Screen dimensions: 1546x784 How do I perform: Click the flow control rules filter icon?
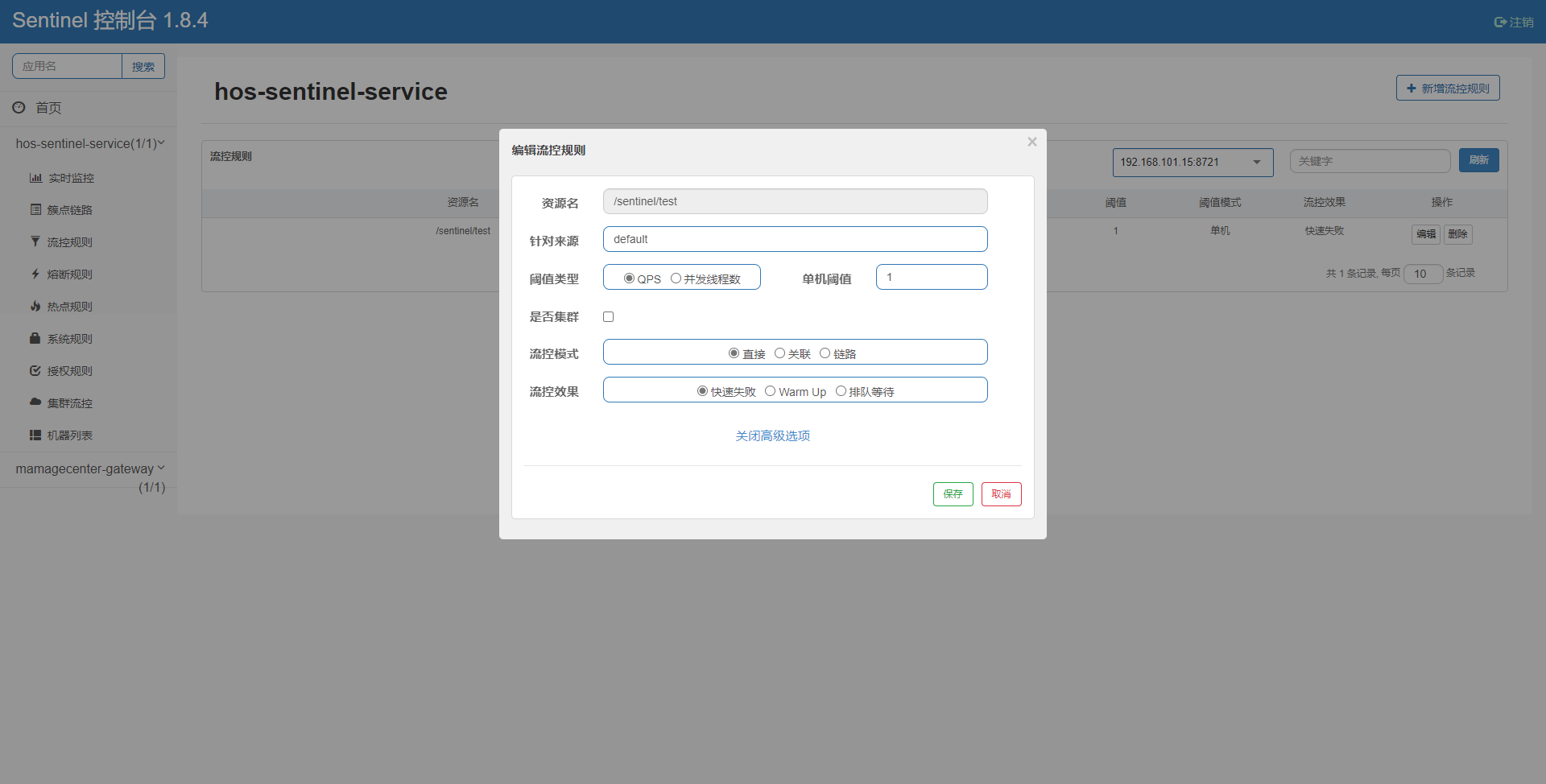[x=35, y=241]
